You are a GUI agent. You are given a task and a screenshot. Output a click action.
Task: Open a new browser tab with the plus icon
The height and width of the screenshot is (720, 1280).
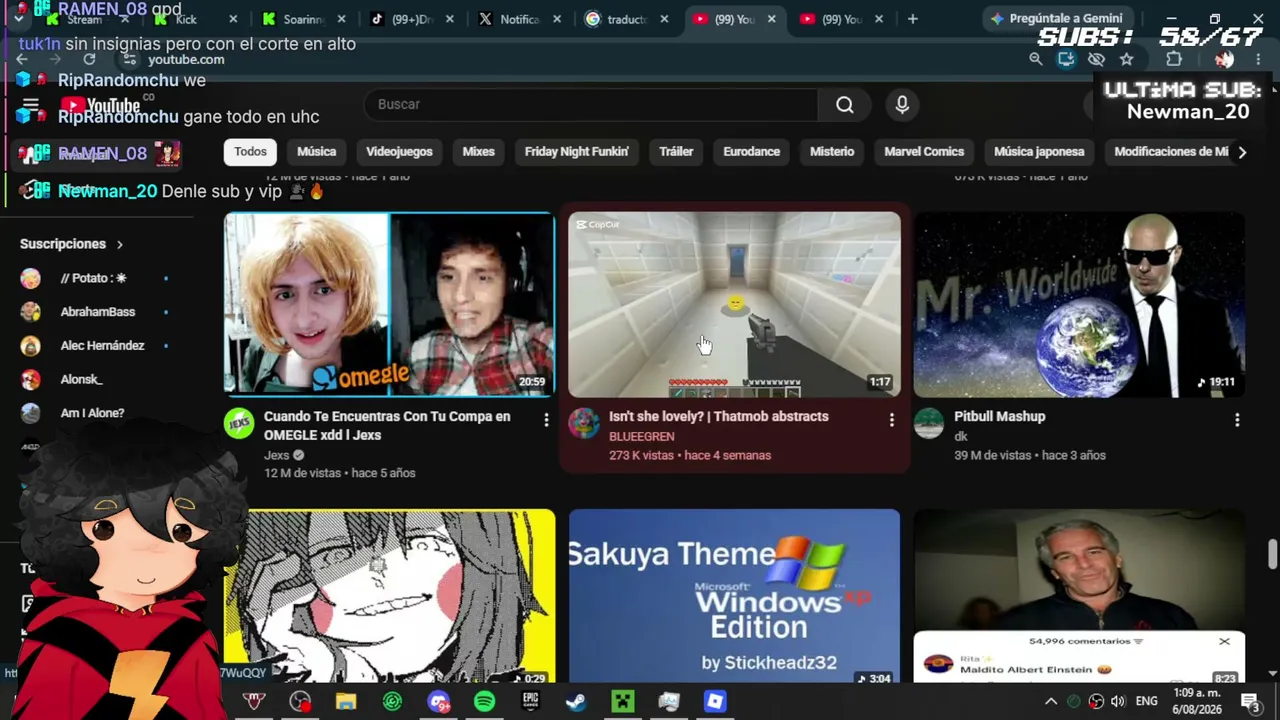[x=912, y=19]
